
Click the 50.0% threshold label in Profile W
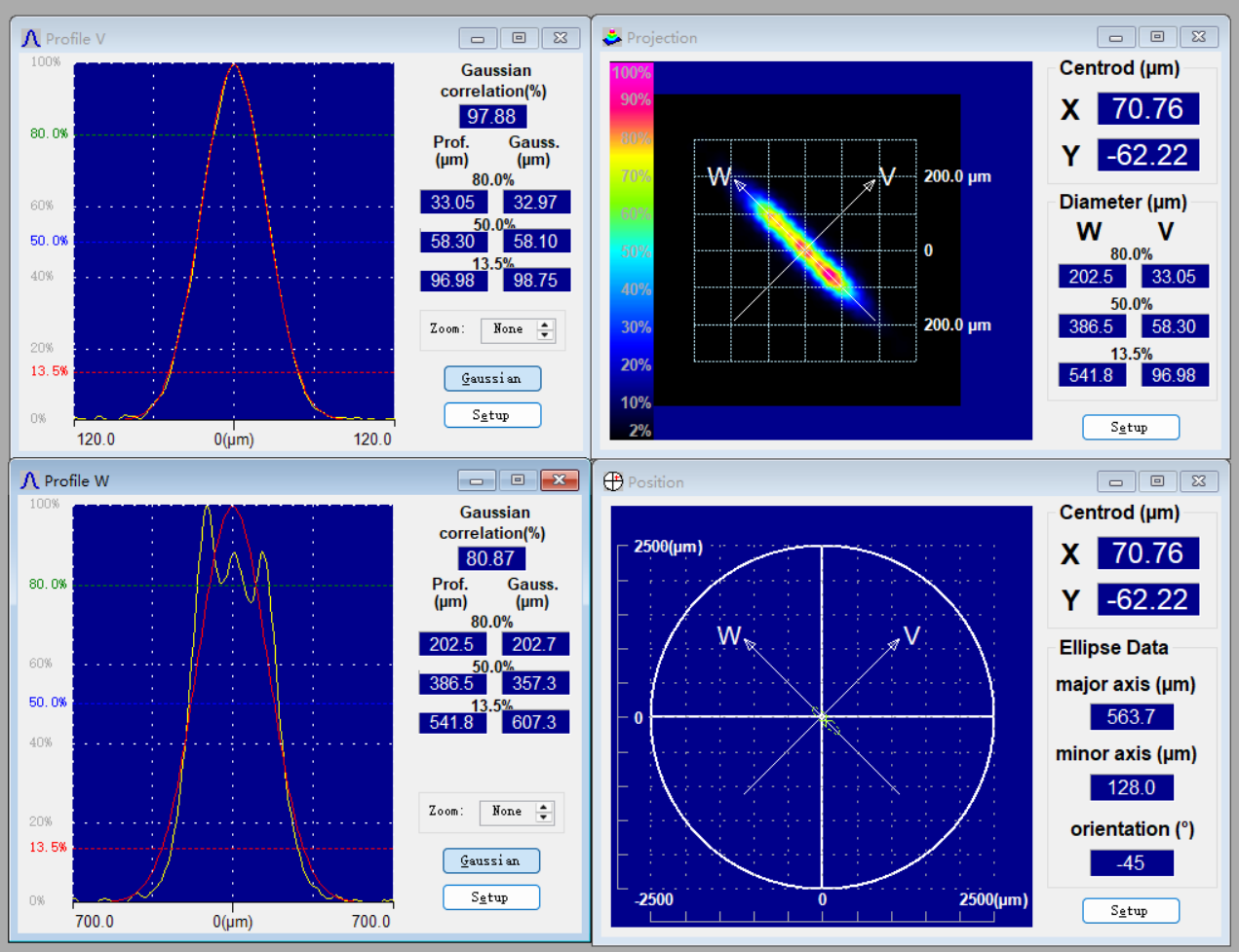click(x=48, y=702)
